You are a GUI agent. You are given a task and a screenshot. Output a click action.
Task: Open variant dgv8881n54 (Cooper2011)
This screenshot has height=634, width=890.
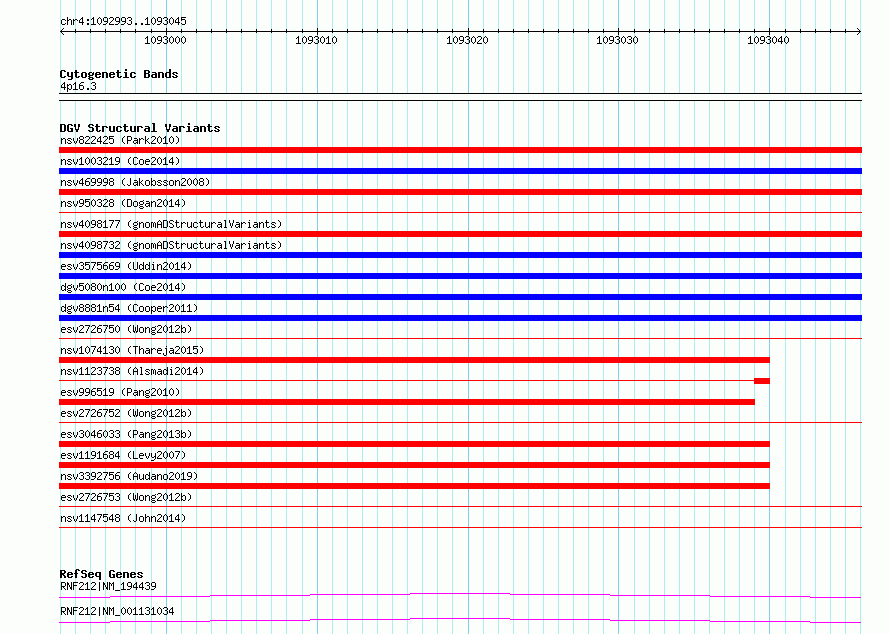click(129, 308)
